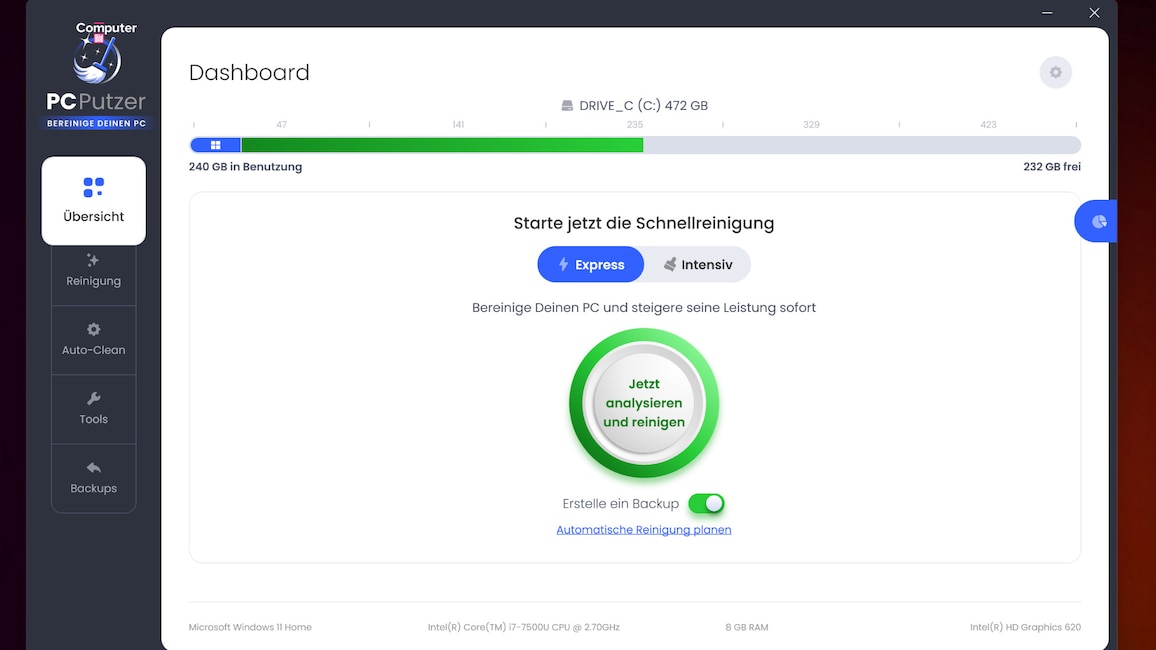Click the Auto-Clean gear icon
Viewport: 1156px width, 650px height.
(x=94, y=329)
